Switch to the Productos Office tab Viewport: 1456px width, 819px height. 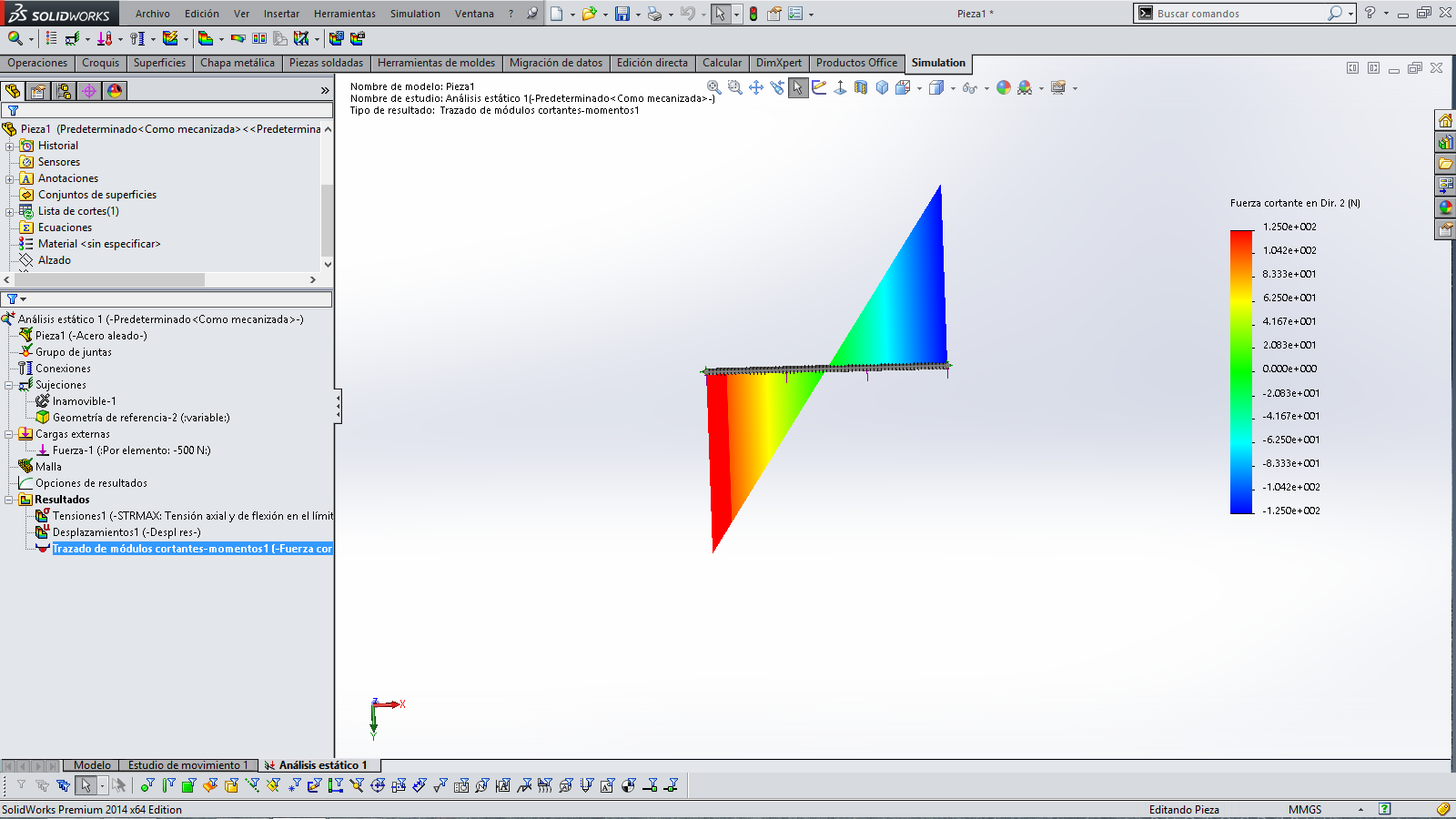(856, 63)
